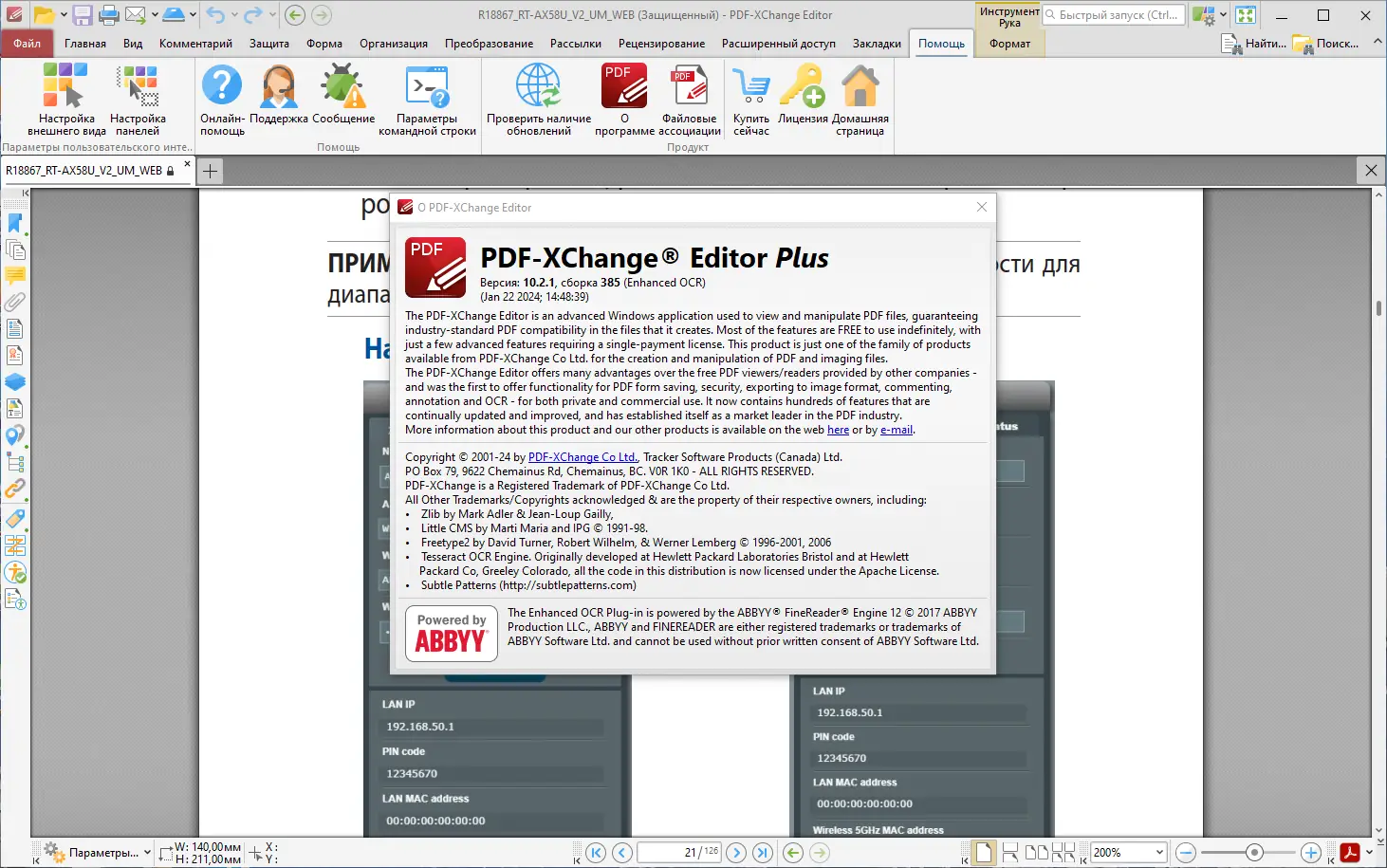Switch to the Формат ribbon tab
1387x868 pixels.
click(1009, 44)
